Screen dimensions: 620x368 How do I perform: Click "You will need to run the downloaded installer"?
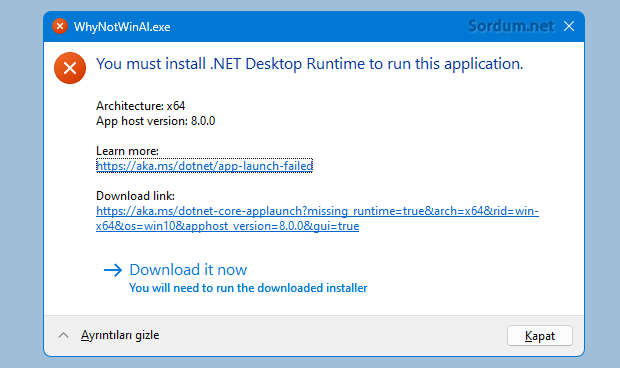(248, 288)
